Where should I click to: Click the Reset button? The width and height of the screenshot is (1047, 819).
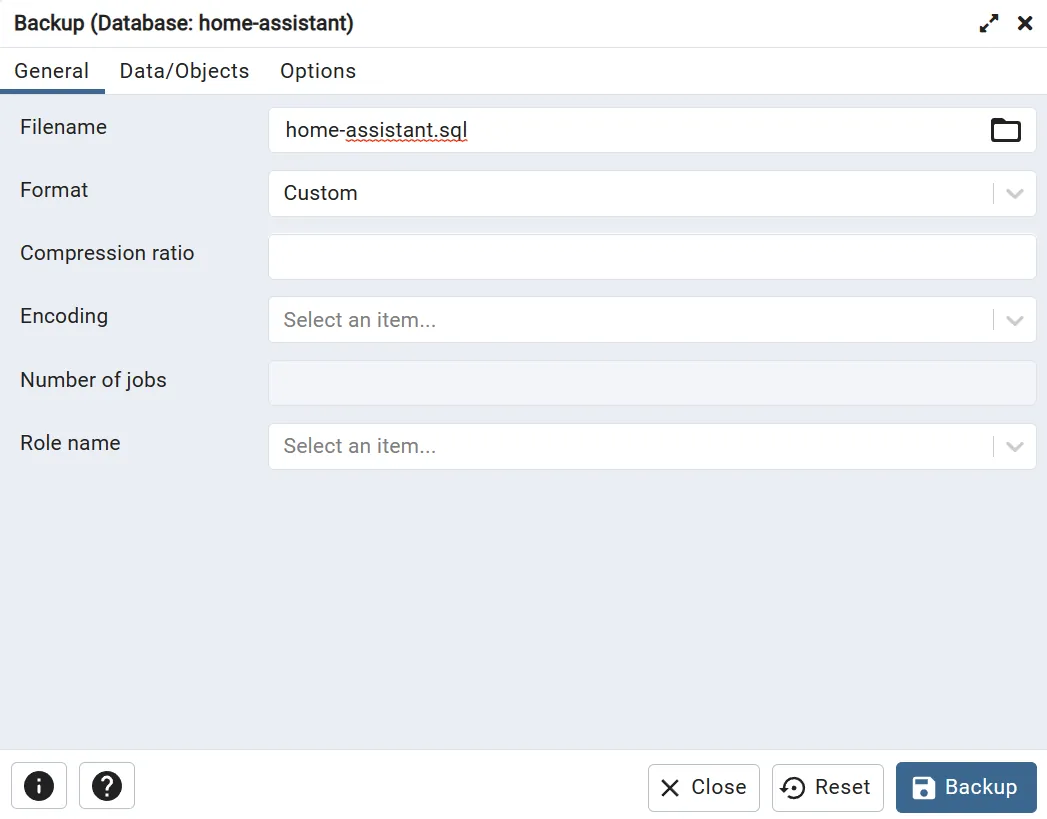(827, 788)
